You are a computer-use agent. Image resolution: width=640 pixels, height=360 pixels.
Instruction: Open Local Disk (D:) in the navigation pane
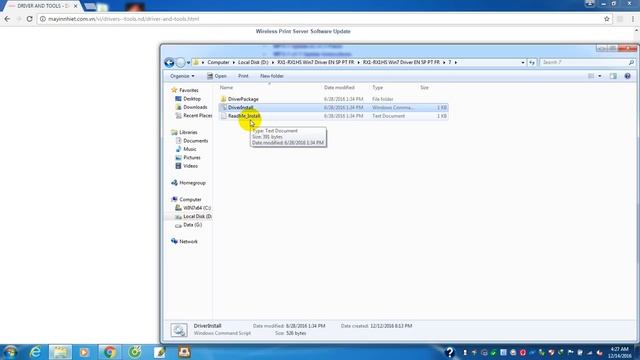pos(197,216)
